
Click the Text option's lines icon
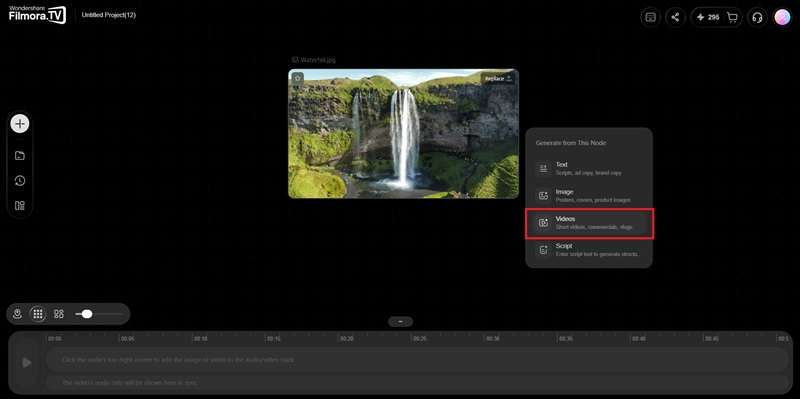[543, 168]
